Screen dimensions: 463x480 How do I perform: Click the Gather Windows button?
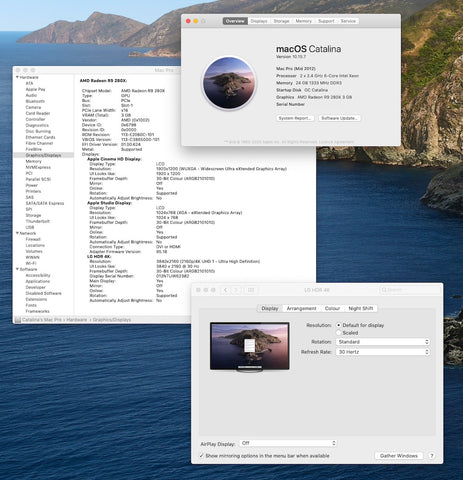click(x=399, y=456)
